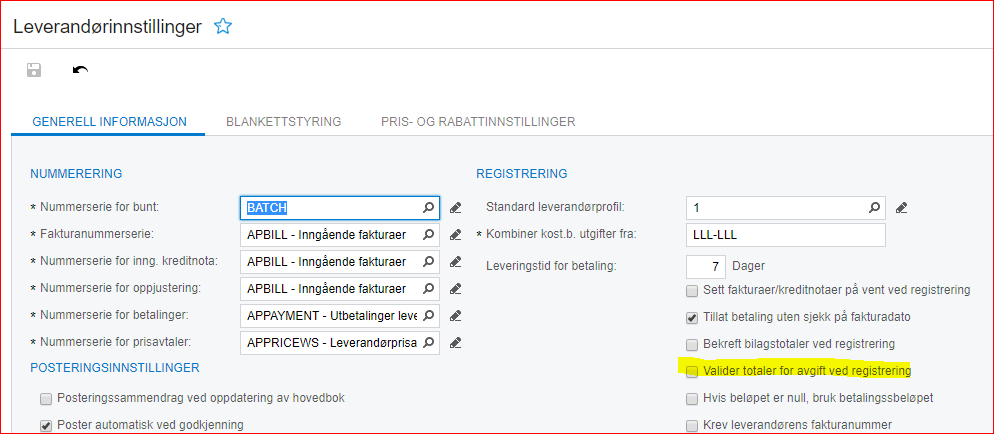994x434 pixels.
Task: Uncheck Tillat betaling uten sjekk på fakturadato
Action: point(692,318)
